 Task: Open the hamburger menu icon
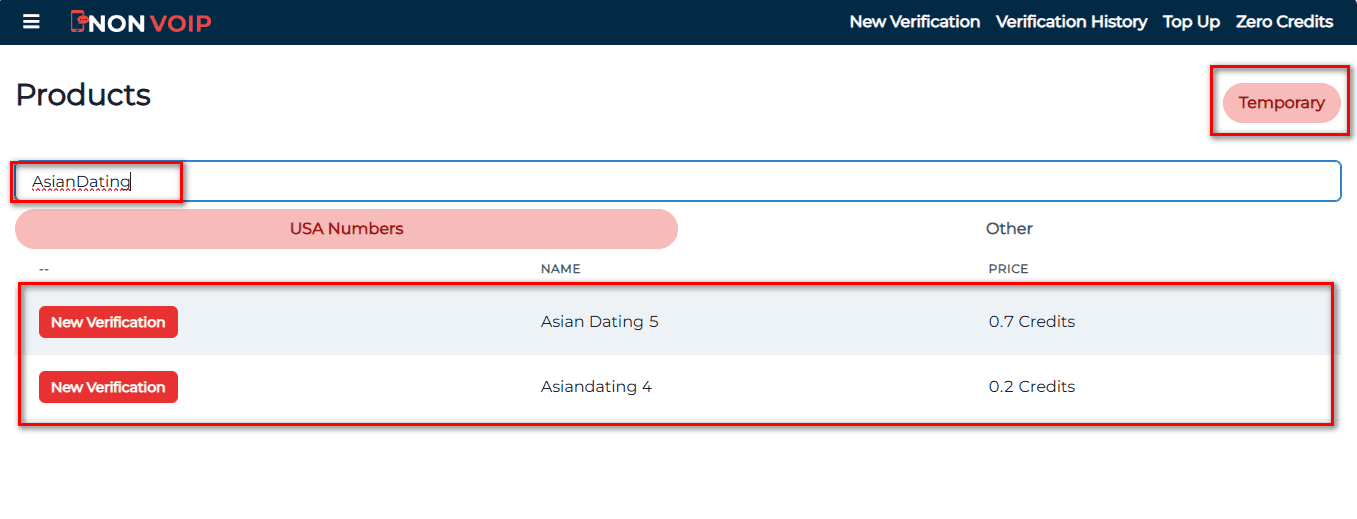[31, 22]
